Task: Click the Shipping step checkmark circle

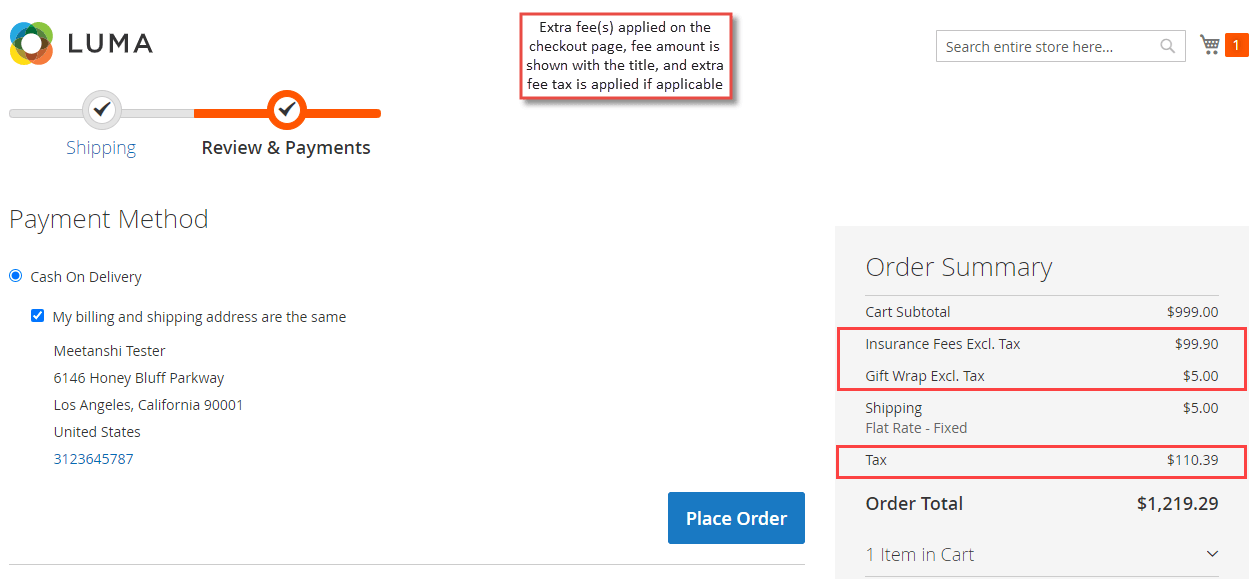Action: 101,110
